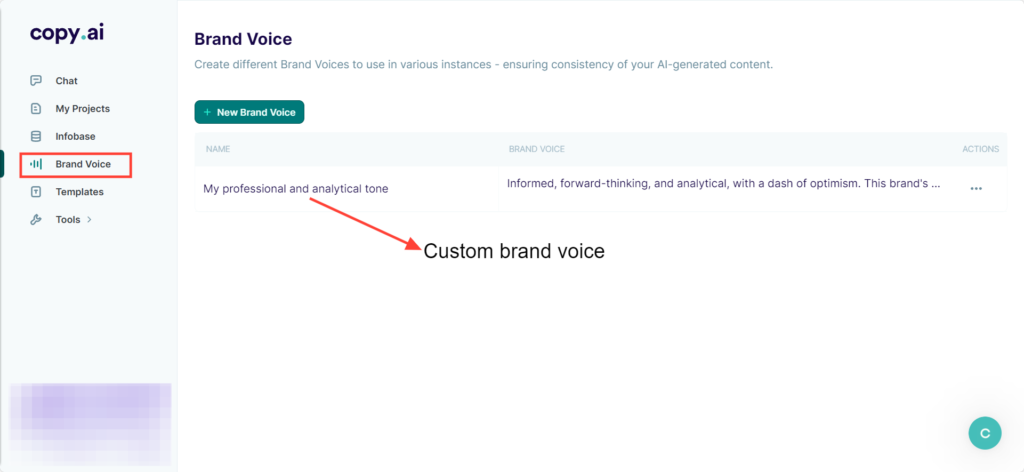Image resolution: width=1024 pixels, height=472 pixels.
Task: Click the Brand Voice page heading
Action: [x=243, y=39]
